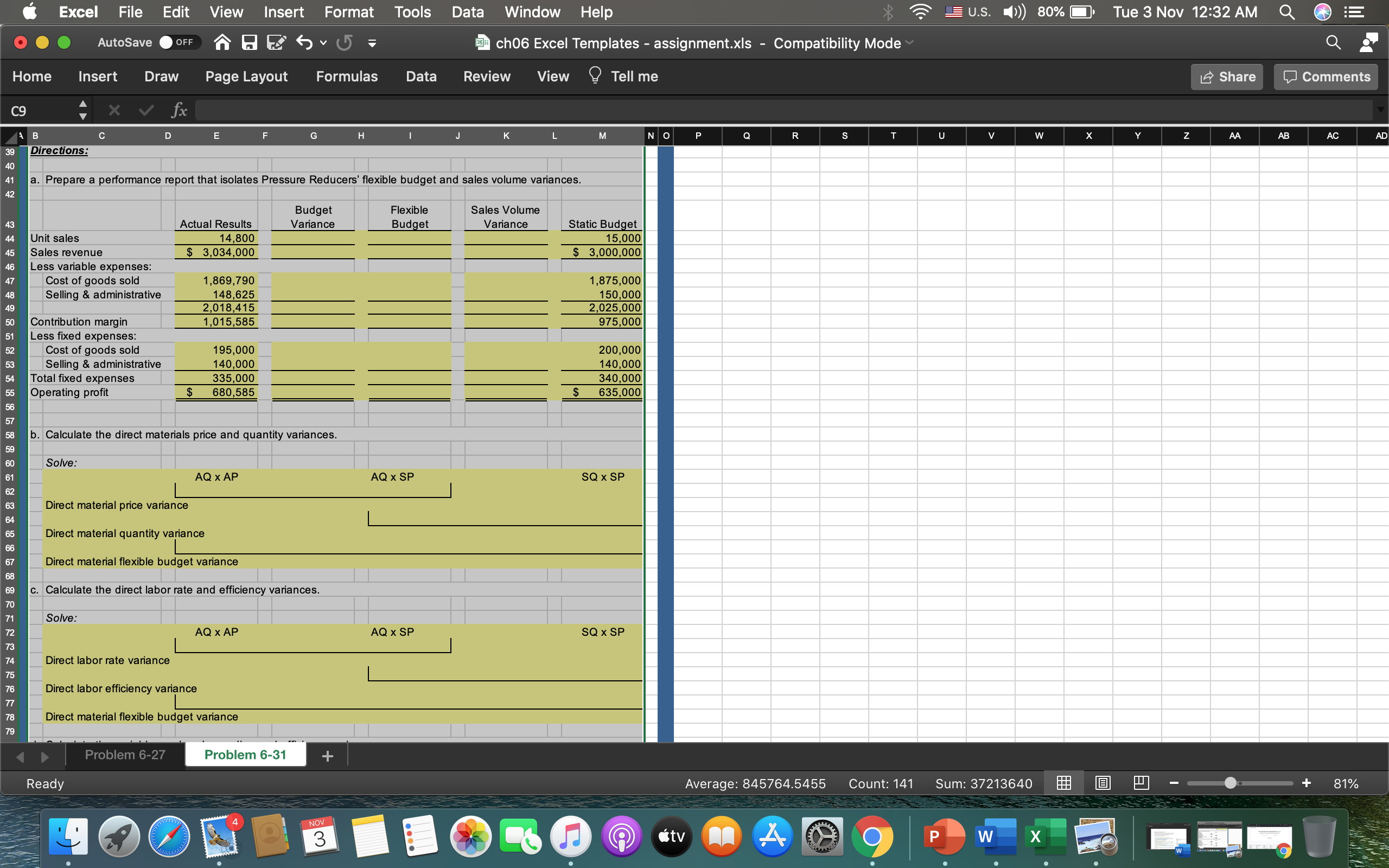
Task: Click the Home icon in the quick access toolbar
Action: pos(222,42)
